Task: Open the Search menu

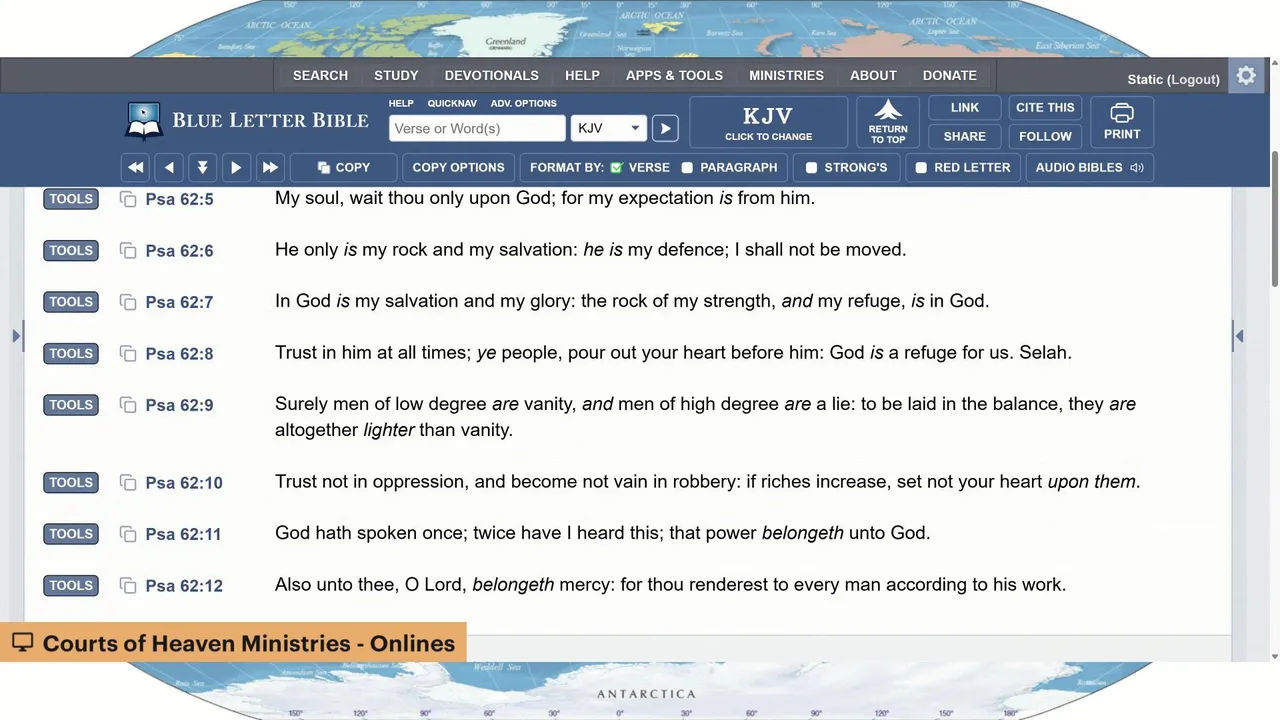Action: tap(320, 75)
